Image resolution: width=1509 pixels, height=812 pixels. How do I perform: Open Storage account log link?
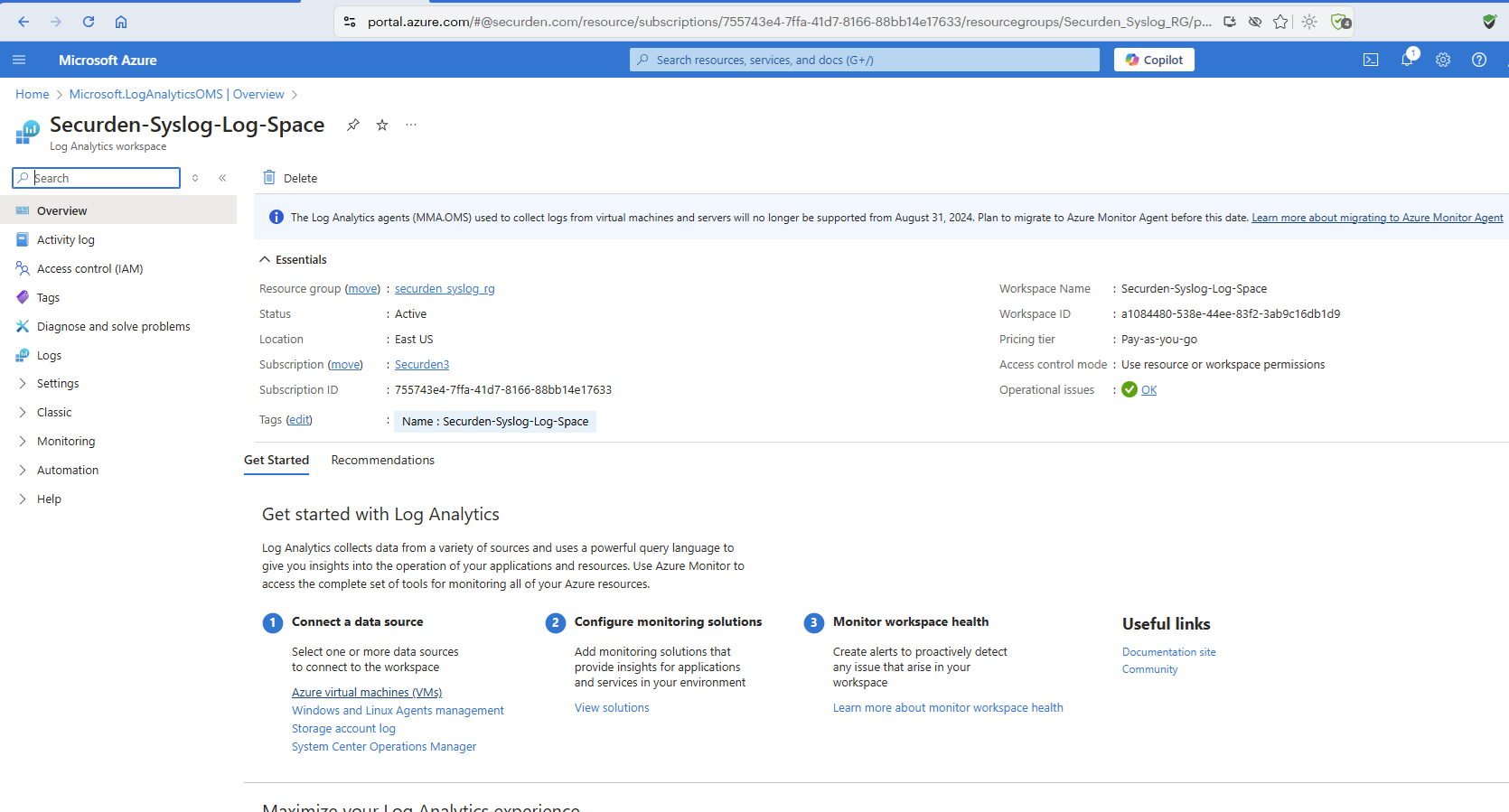(343, 729)
